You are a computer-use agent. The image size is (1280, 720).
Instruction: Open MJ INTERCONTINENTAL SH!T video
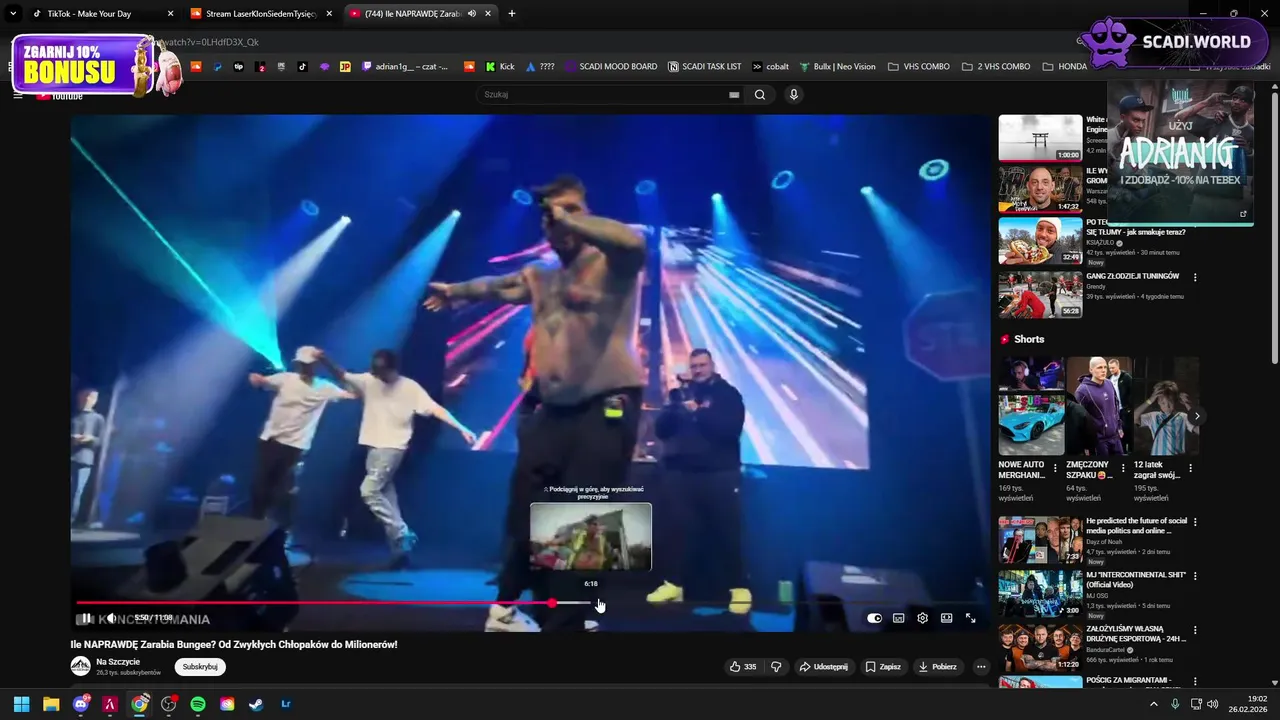pos(1040,594)
